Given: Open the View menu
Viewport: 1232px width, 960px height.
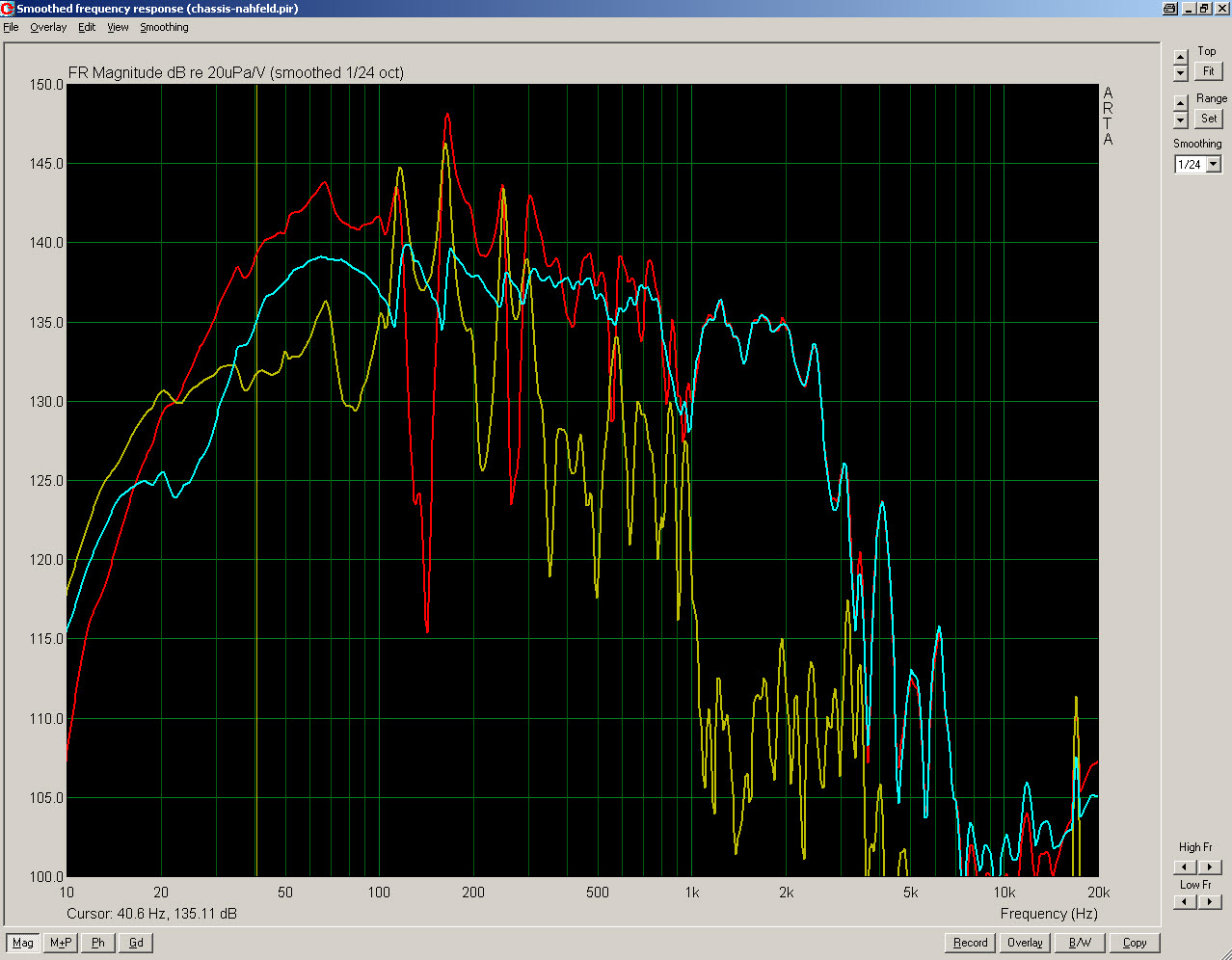Looking at the screenshot, I should pyautogui.click(x=118, y=27).
